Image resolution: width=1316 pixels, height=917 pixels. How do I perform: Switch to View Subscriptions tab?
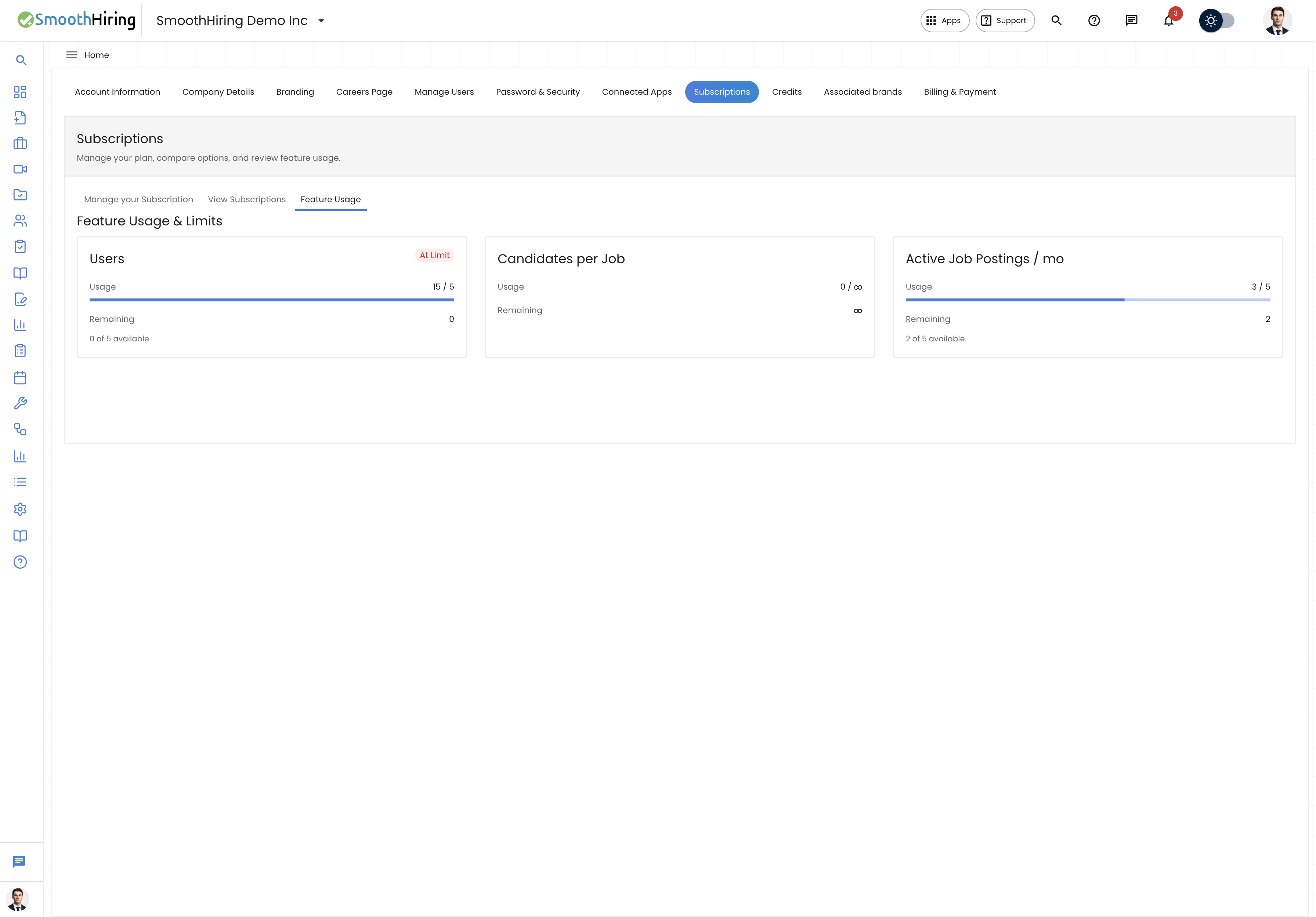(x=247, y=199)
